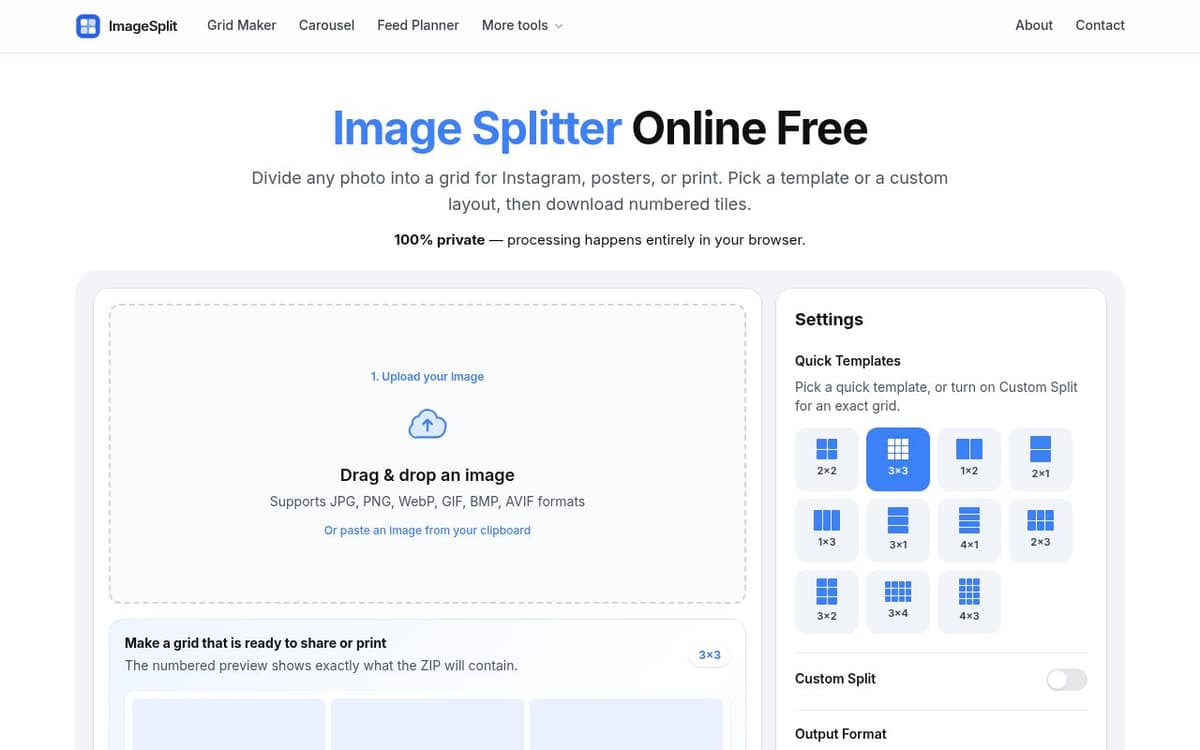Open the Contact page
Image resolution: width=1200 pixels, height=750 pixels.
(x=1100, y=25)
